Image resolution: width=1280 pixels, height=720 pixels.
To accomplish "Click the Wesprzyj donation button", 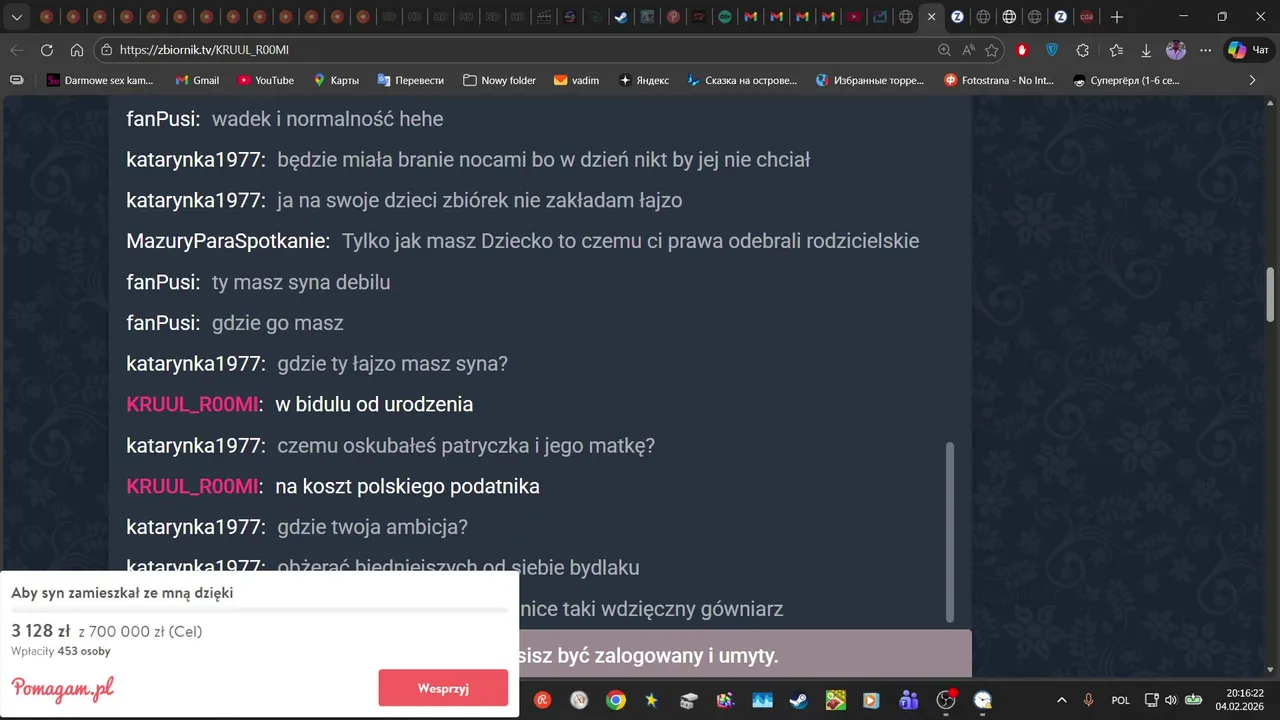I will pyautogui.click(x=443, y=688).
